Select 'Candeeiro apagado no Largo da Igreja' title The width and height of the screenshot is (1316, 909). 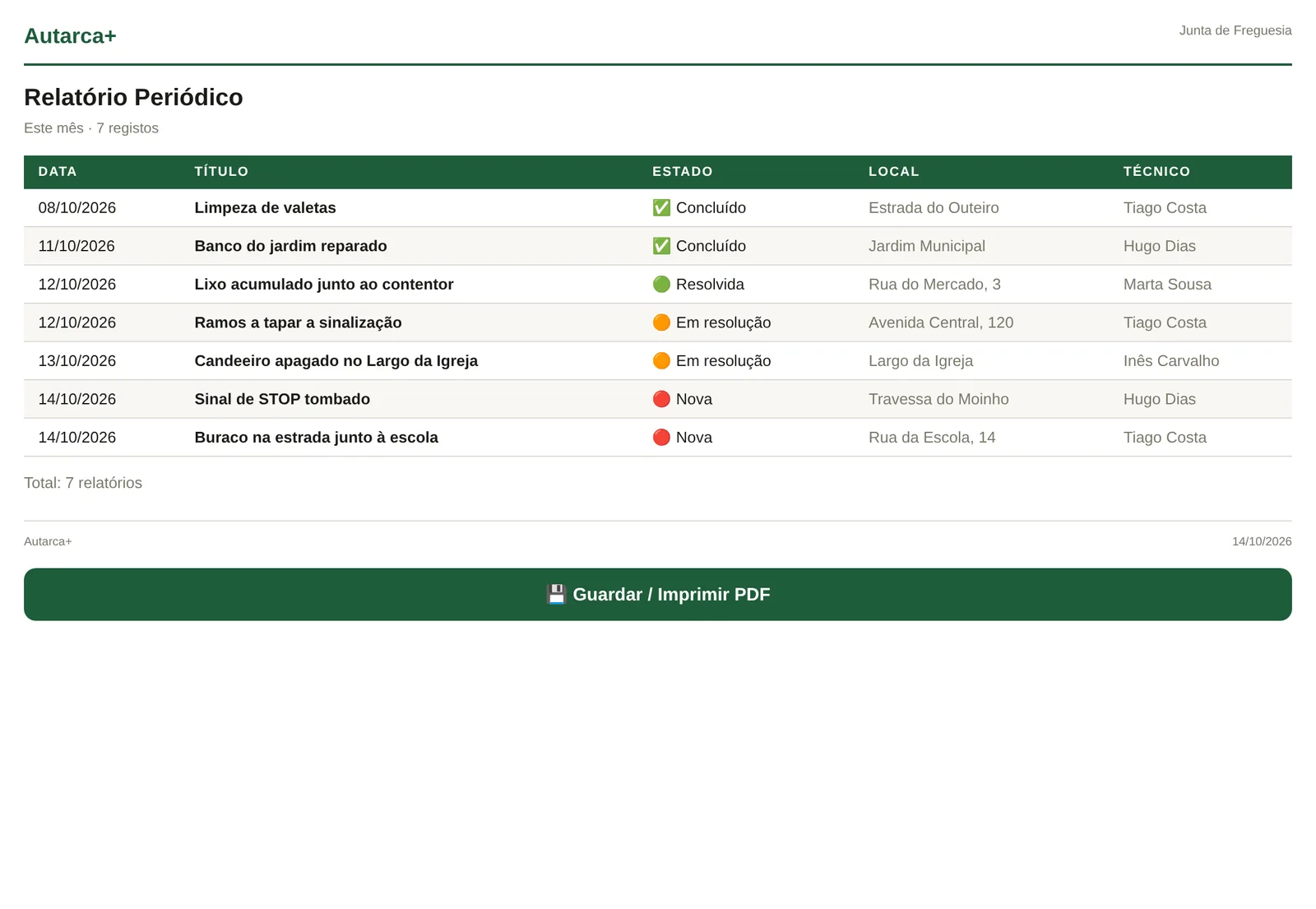pos(336,361)
